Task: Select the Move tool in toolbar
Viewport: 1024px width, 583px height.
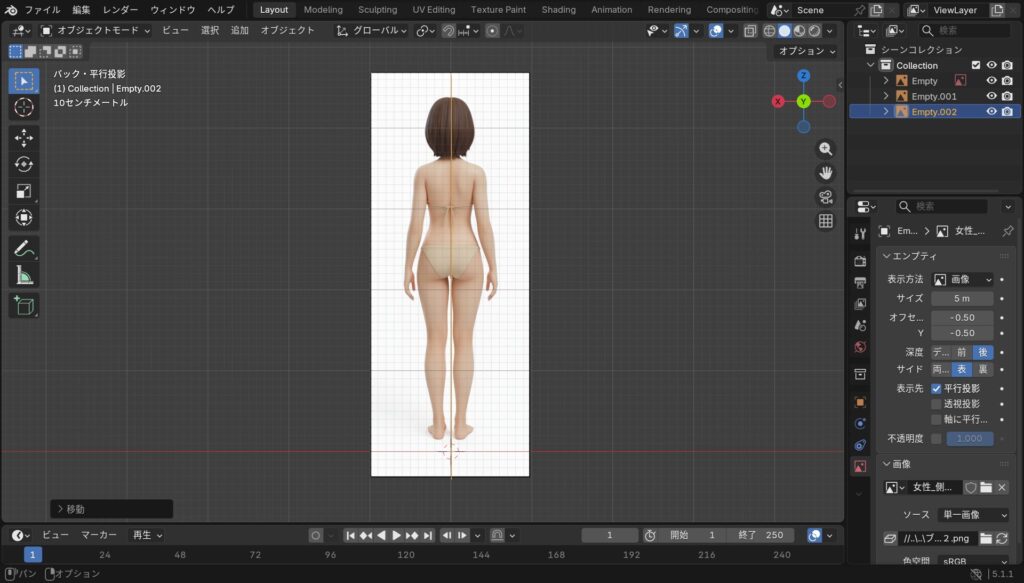Action: coord(24,138)
